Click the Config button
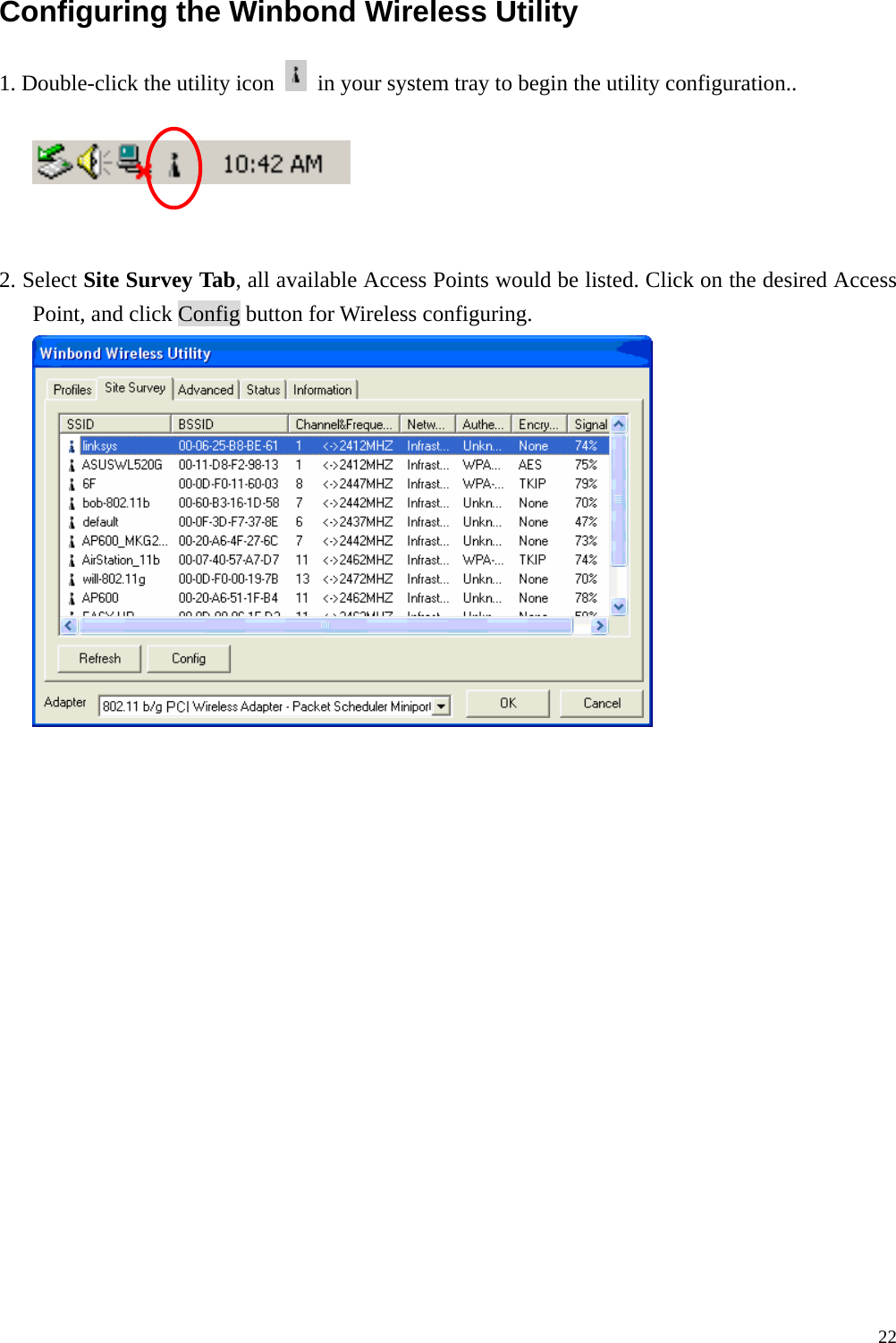This screenshot has width=896, height=1343. click(x=188, y=658)
